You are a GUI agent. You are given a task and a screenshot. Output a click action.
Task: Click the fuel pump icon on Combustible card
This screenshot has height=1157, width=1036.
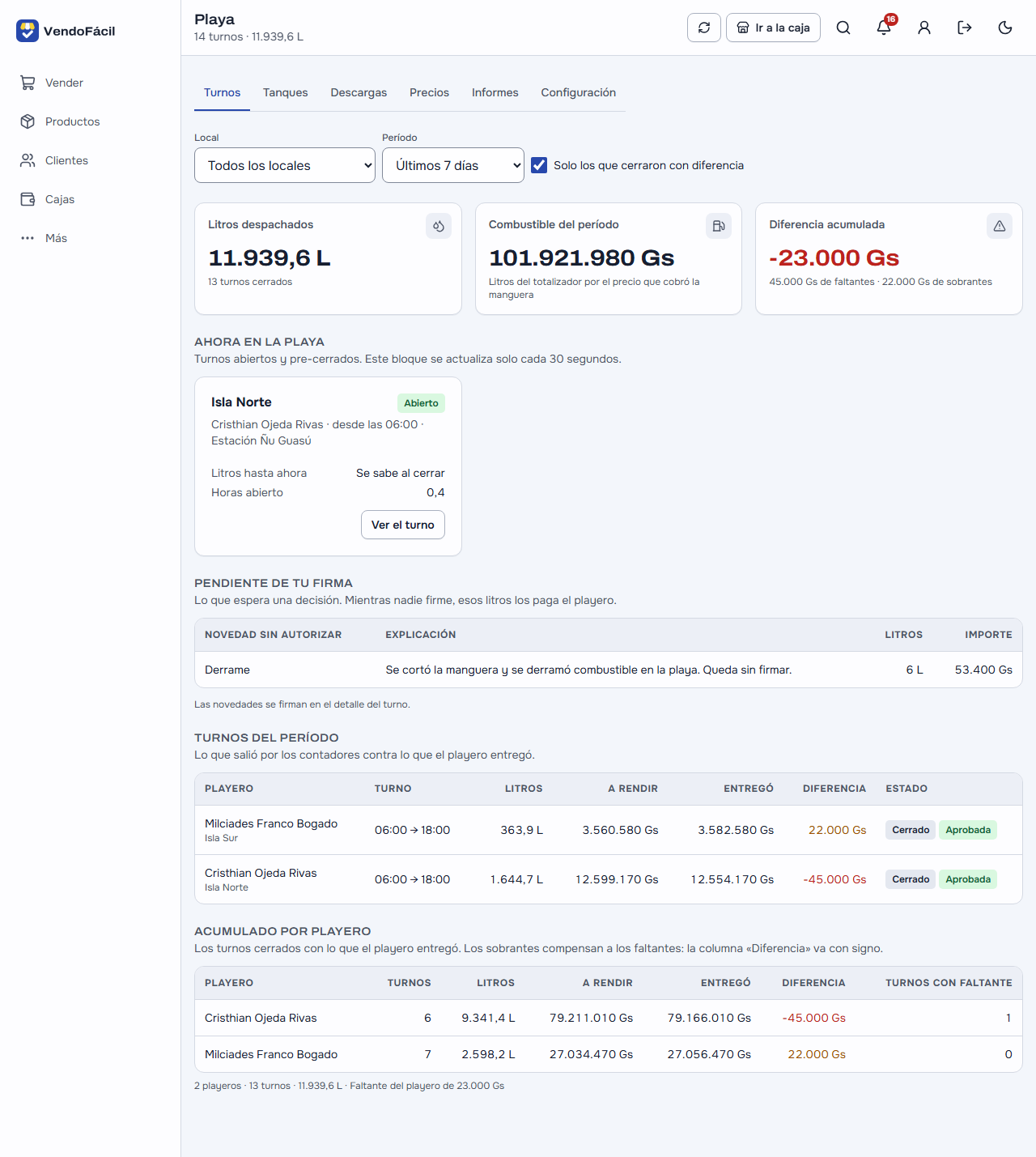click(x=719, y=226)
